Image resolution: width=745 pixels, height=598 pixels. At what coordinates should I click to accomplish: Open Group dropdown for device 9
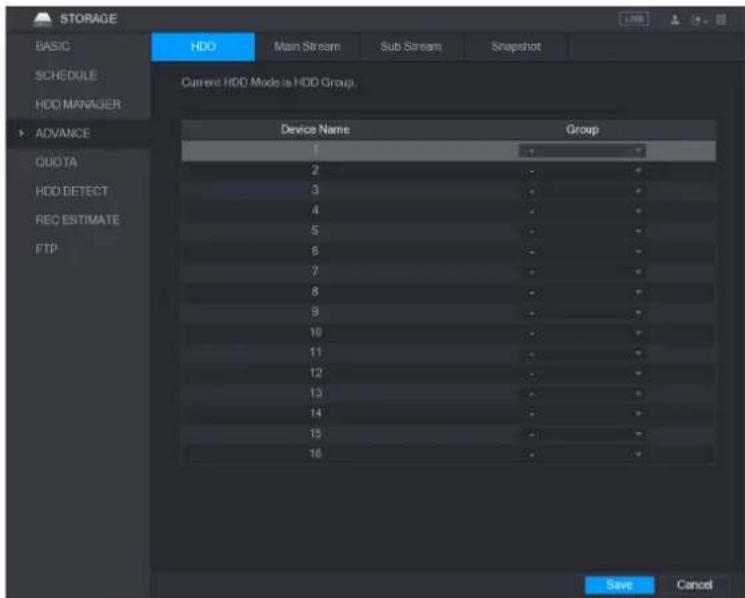click(582, 313)
